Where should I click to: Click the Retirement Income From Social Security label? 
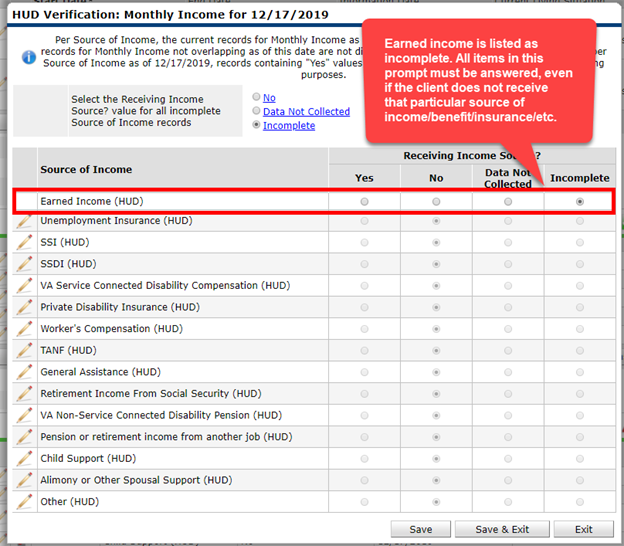(x=151, y=394)
